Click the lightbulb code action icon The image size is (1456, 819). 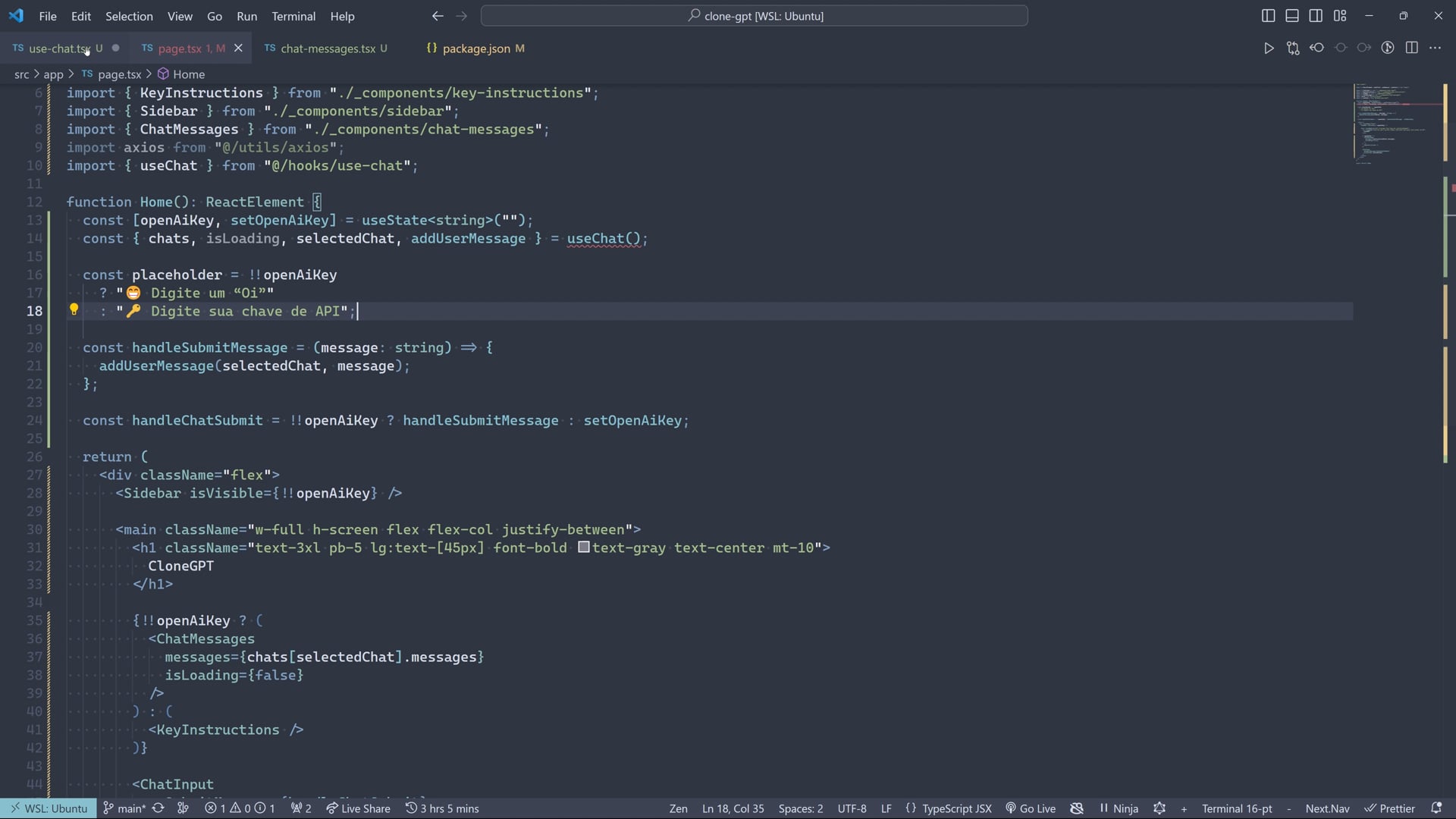pyautogui.click(x=74, y=309)
